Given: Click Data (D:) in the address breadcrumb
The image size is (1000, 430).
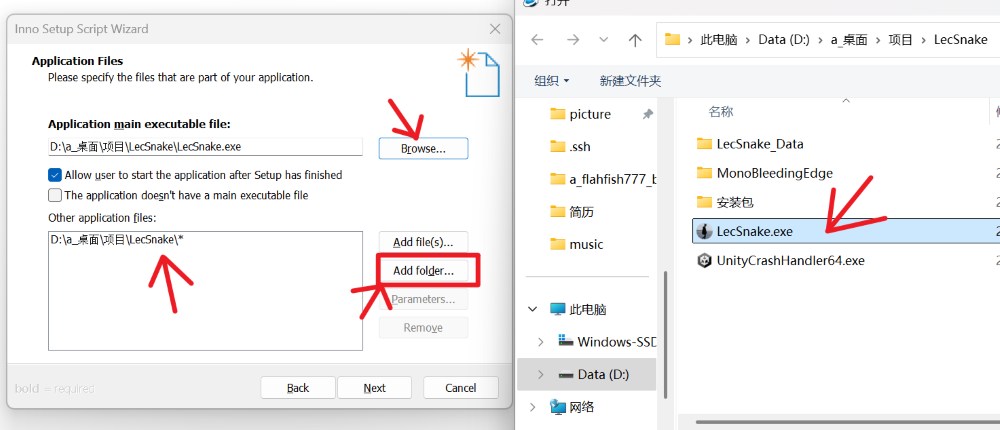Looking at the screenshot, I should click(x=784, y=40).
